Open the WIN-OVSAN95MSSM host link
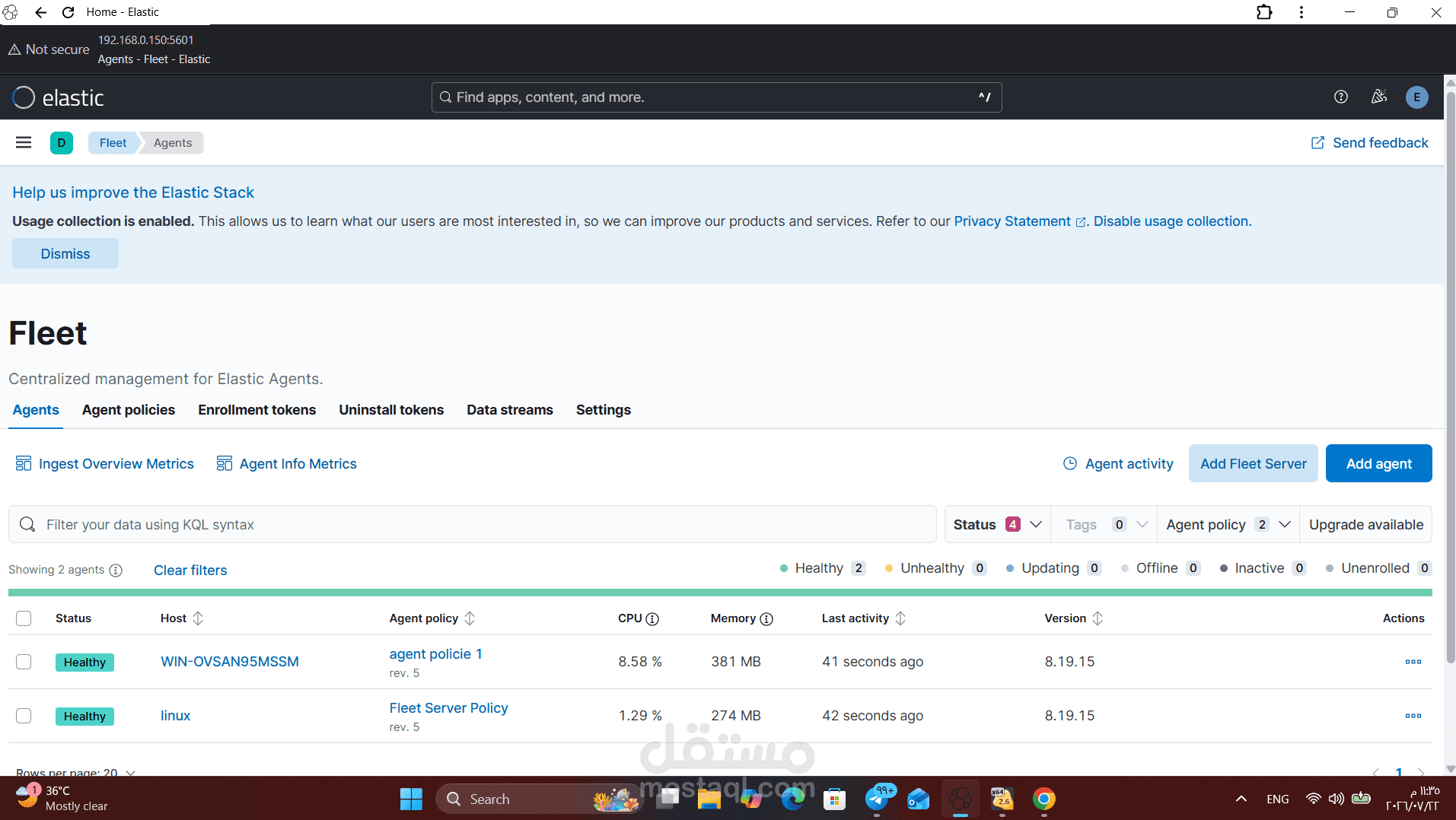This screenshot has height=820, width=1456. (x=230, y=662)
